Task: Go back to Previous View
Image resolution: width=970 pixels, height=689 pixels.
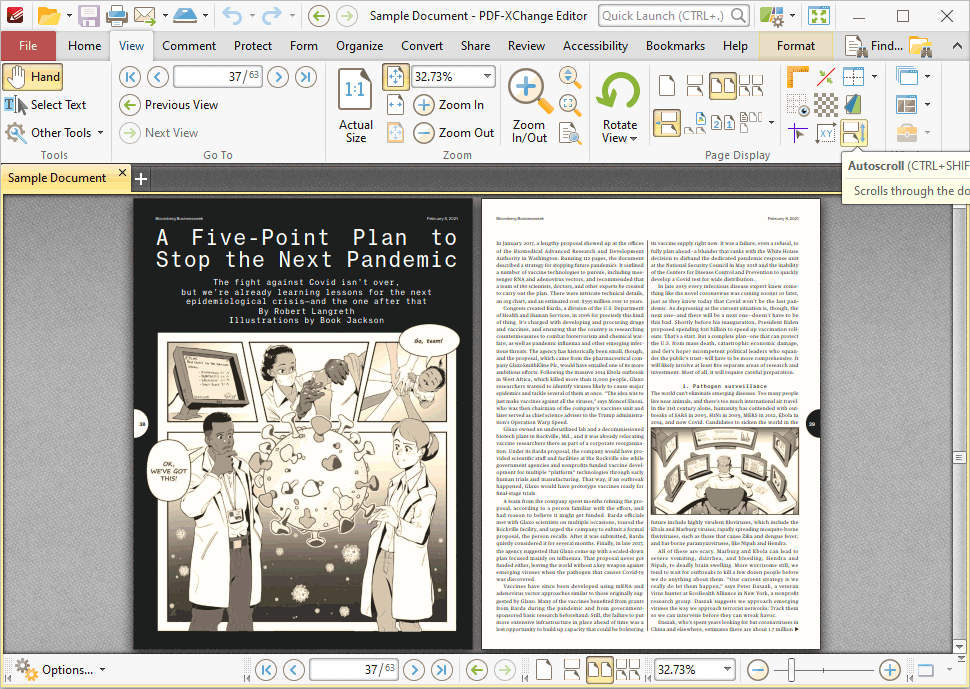Action: [x=168, y=105]
